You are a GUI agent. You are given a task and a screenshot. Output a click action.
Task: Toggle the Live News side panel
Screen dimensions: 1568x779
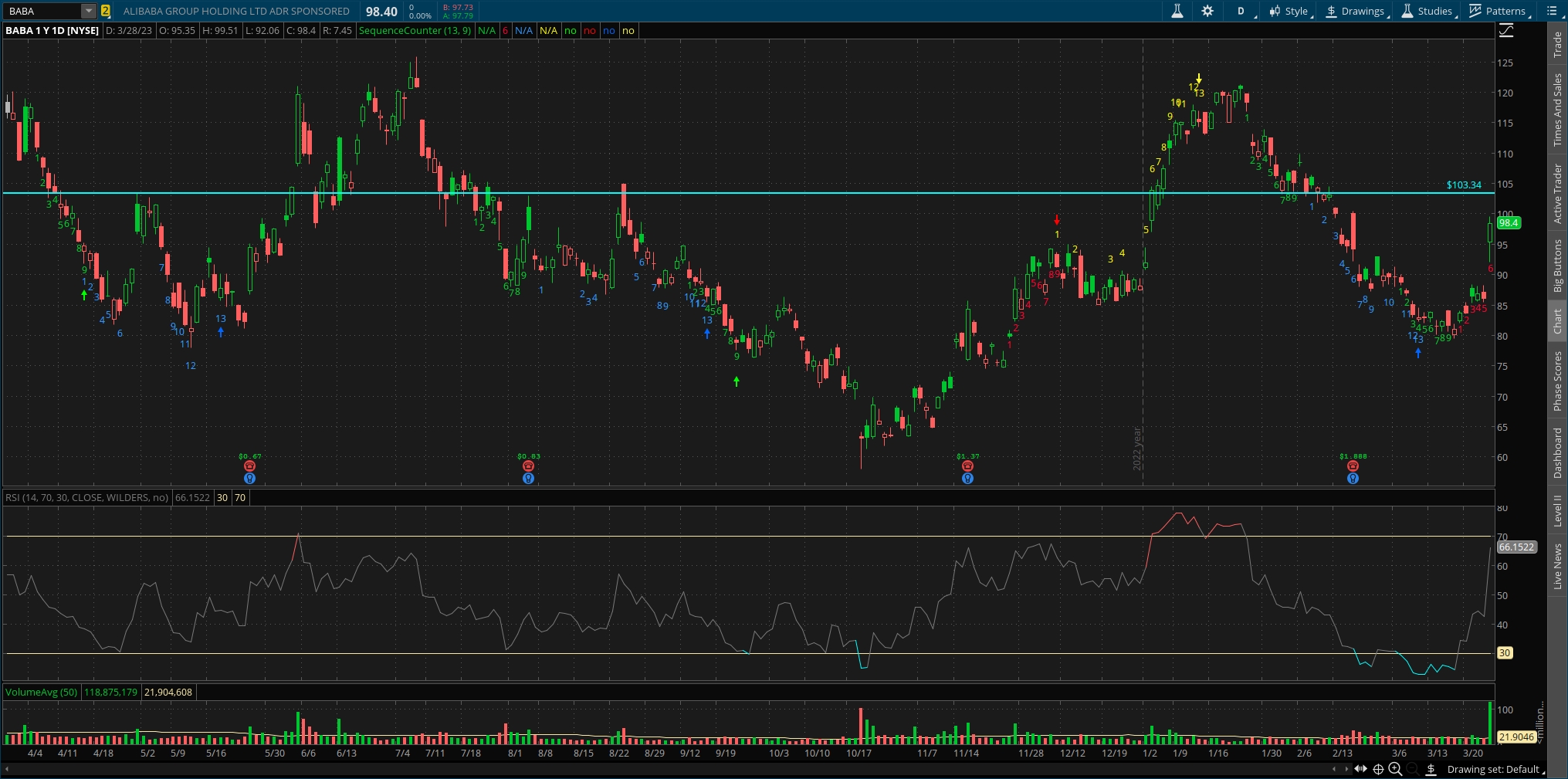coord(1558,566)
